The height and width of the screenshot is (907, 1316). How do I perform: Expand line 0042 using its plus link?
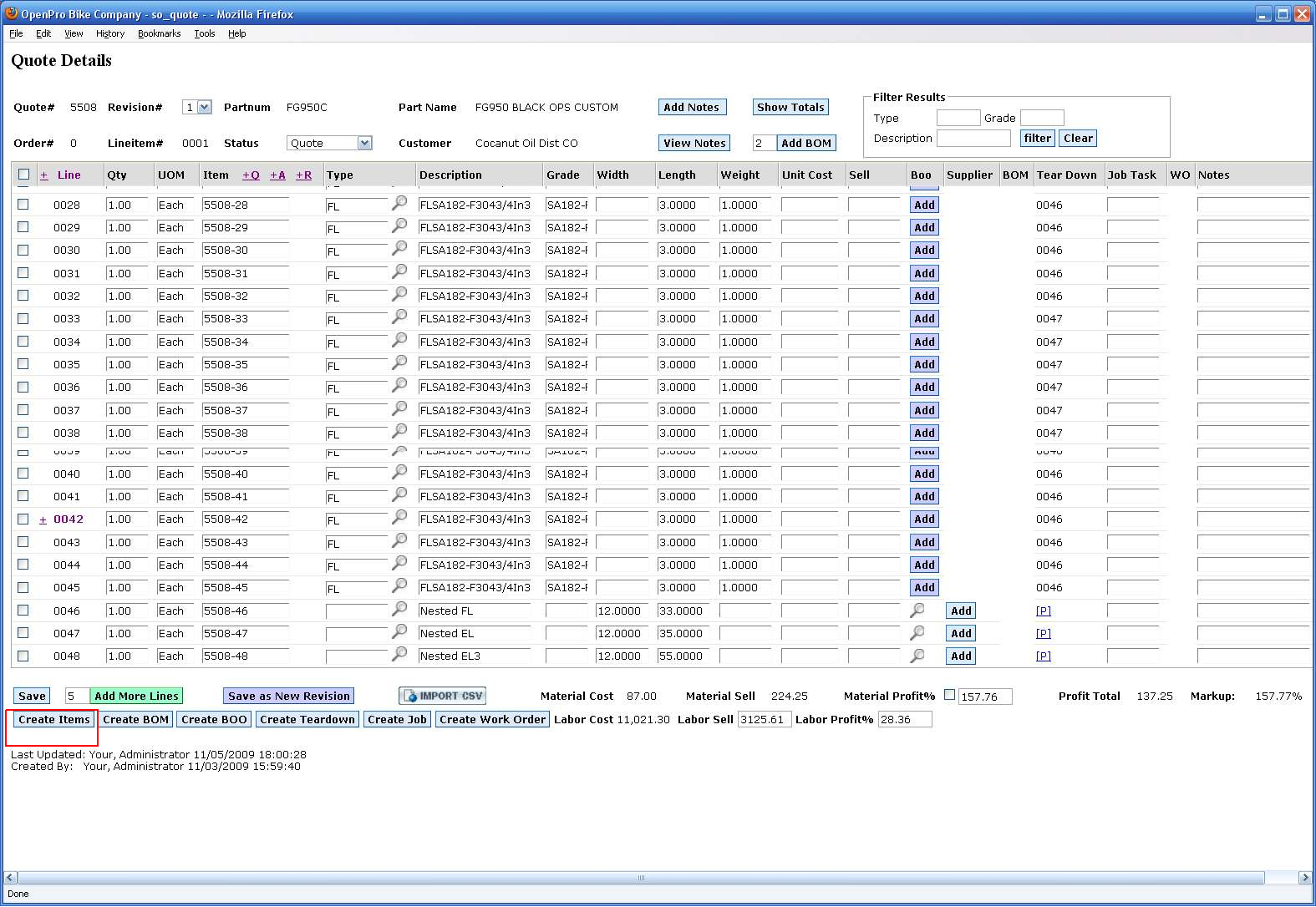coord(43,519)
